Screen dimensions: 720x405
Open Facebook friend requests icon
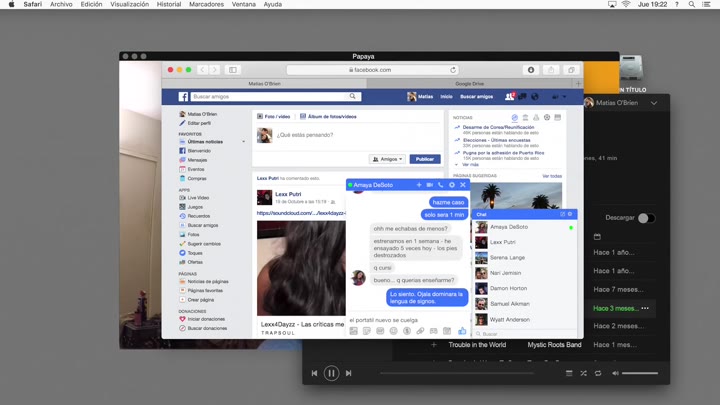pyautogui.click(x=509, y=97)
